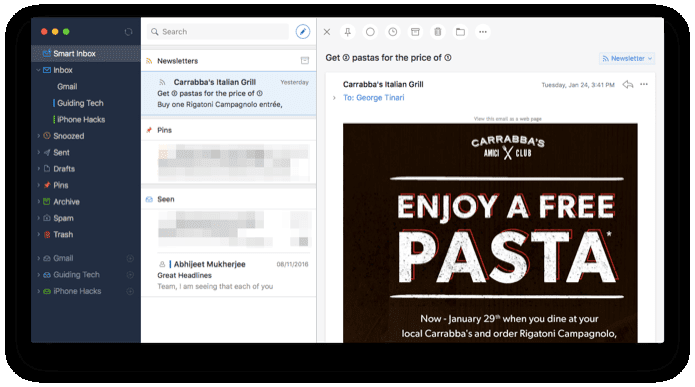Open iPhone Hacks inbox sub-item
Screen dimensions: 695x387
[x=81, y=119]
